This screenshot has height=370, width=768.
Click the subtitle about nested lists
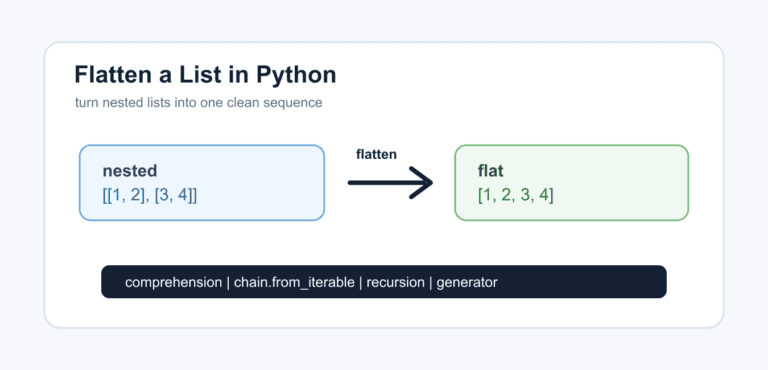pos(198,103)
